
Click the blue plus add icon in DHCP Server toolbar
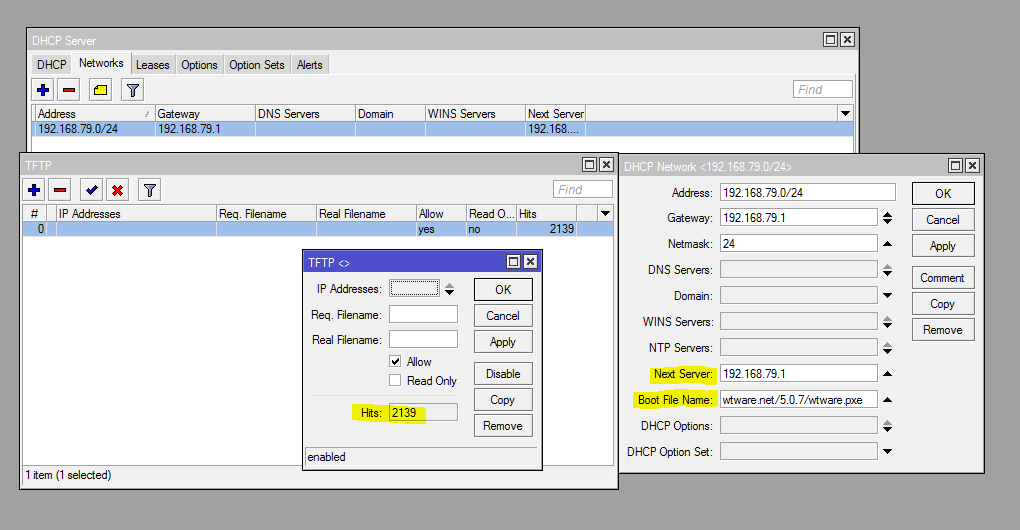pos(43,90)
